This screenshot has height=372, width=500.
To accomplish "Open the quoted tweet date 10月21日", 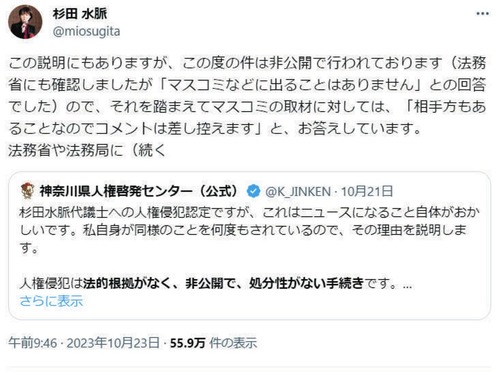I will tap(367, 192).
